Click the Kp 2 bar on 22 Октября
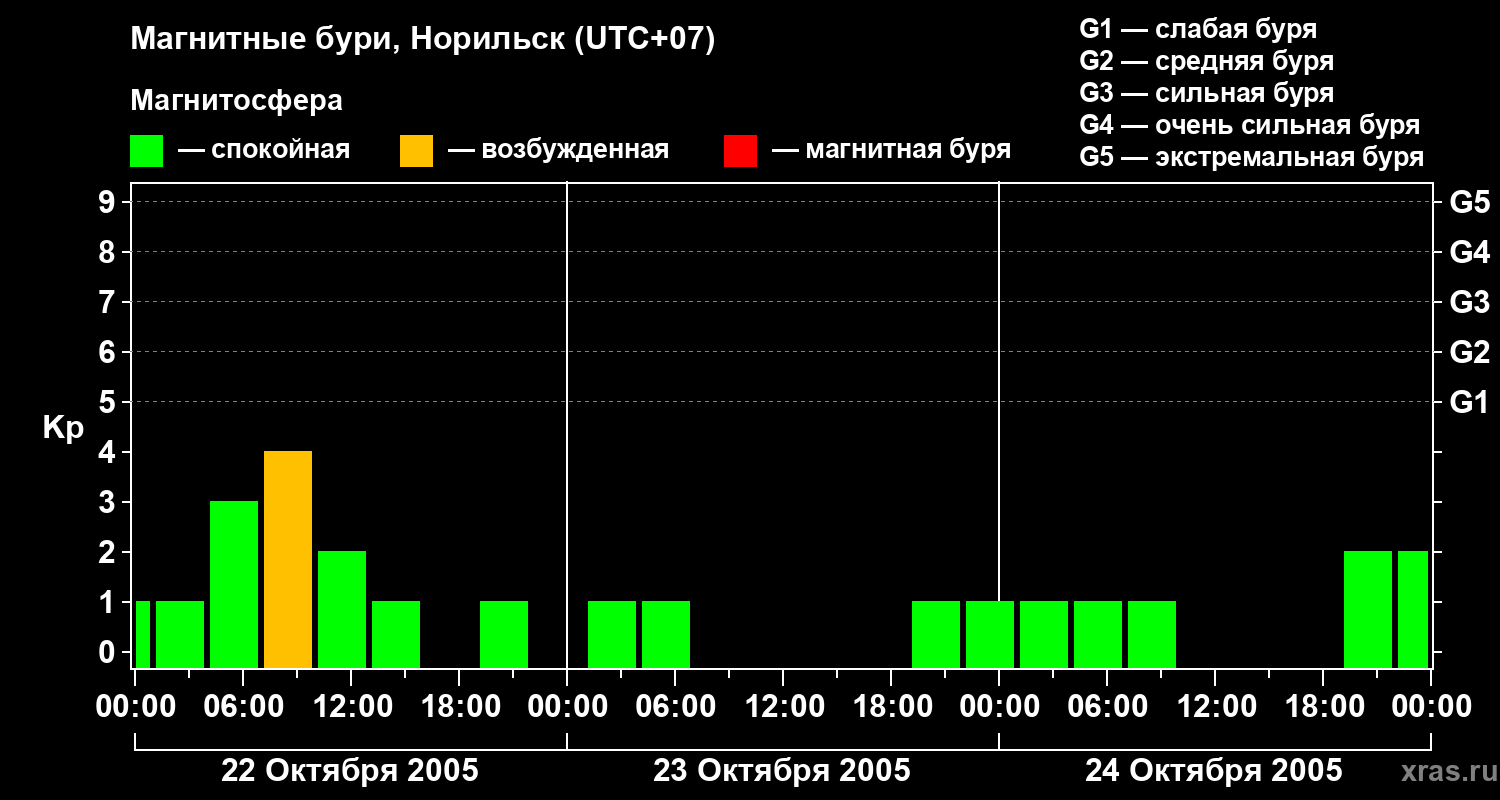Image resolution: width=1500 pixels, height=800 pixels. [x=342, y=609]
